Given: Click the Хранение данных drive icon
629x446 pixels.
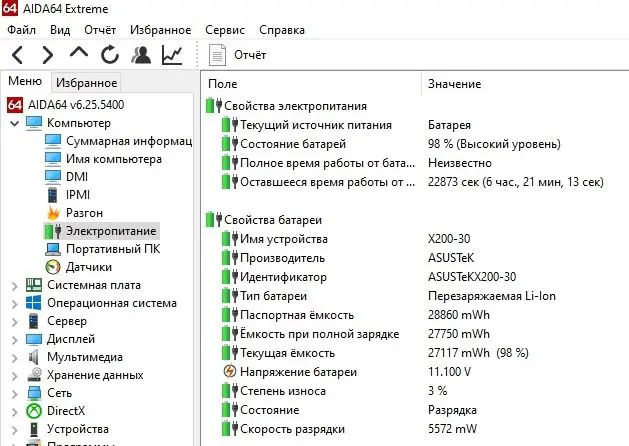Looking at the screenshot, I should tap(34, 375).
